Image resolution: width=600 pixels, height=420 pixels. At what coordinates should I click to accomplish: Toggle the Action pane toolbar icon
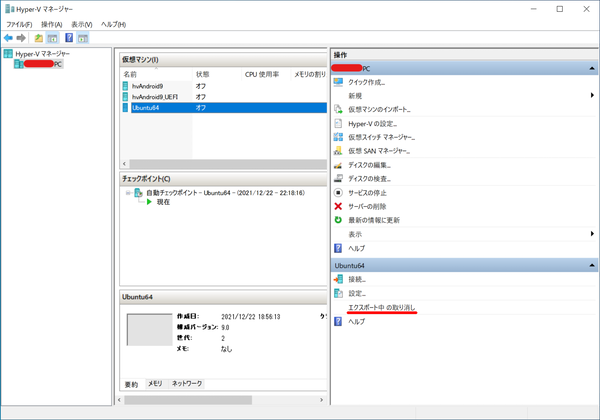83,38
